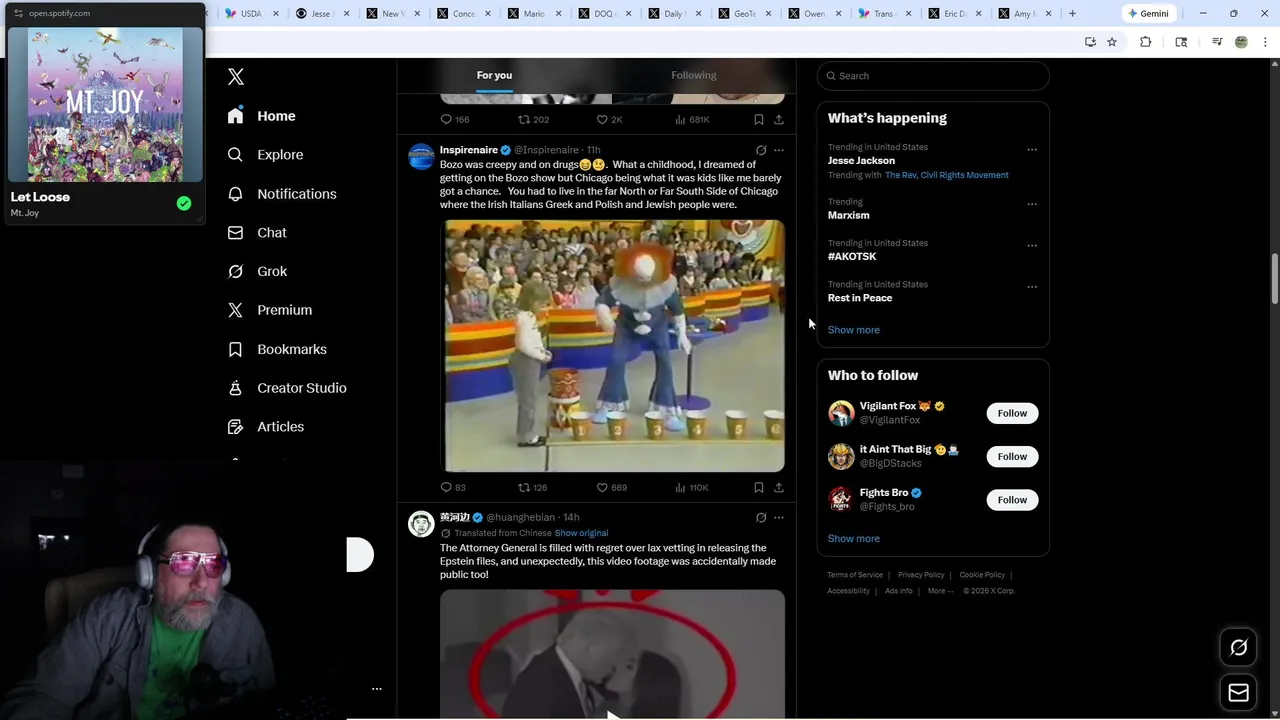Screen dimensions: 1280x720
Task: Click the Gemini button
Action: click(x=1148, y=14)
